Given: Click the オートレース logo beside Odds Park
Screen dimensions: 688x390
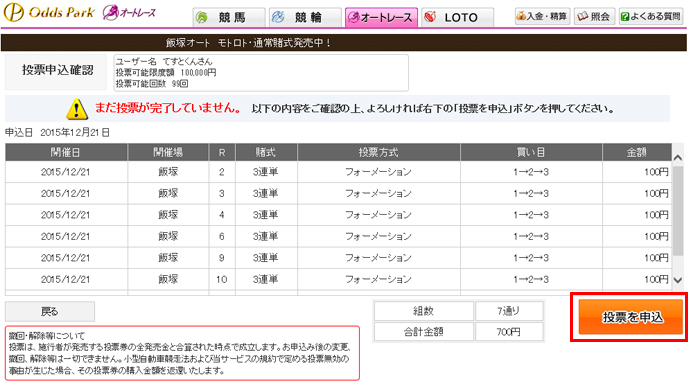Looking at the screenshot, I should [x=129, y=12].
